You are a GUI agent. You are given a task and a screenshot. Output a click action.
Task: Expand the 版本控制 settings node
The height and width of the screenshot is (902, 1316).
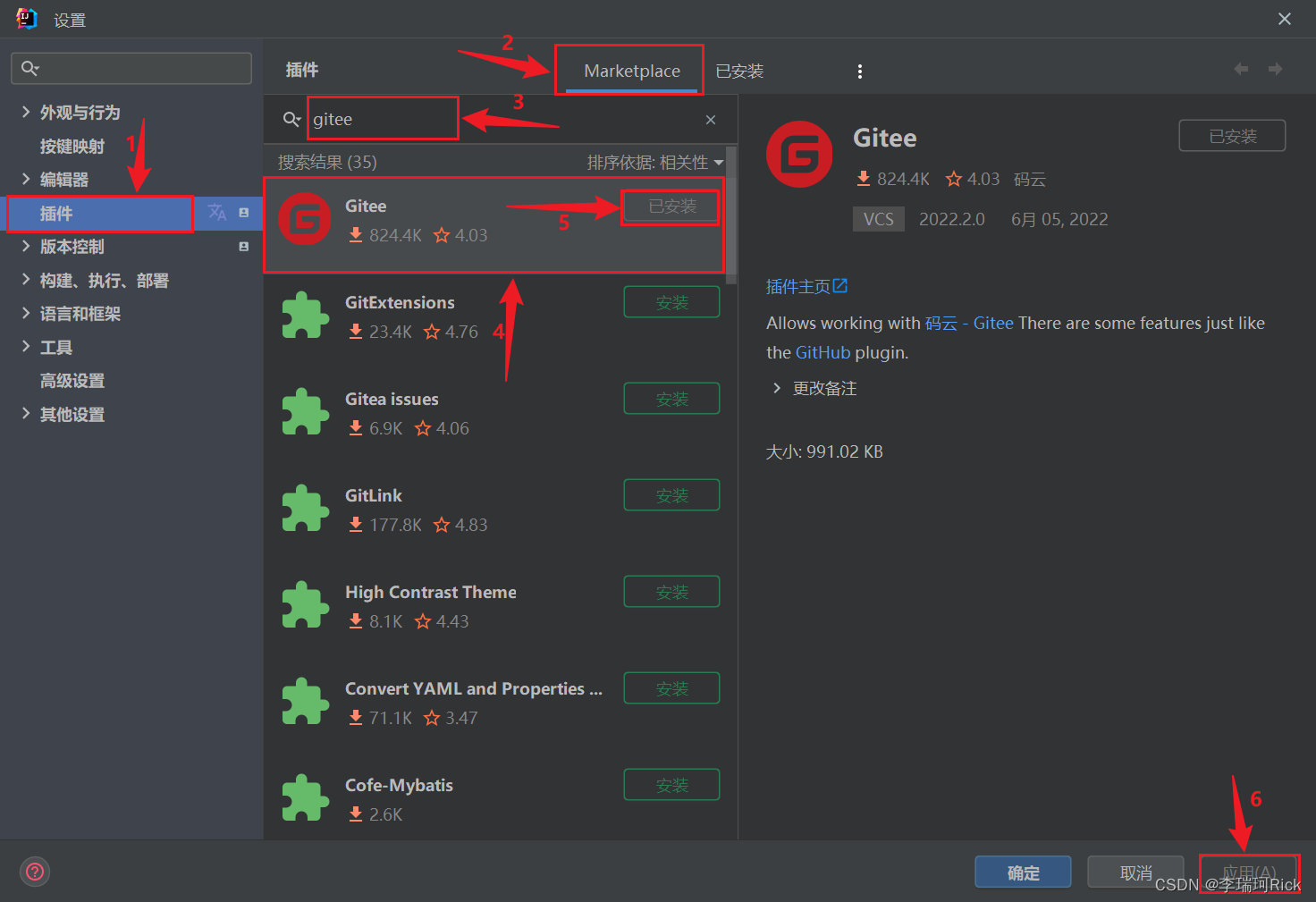tap(26, 246)
